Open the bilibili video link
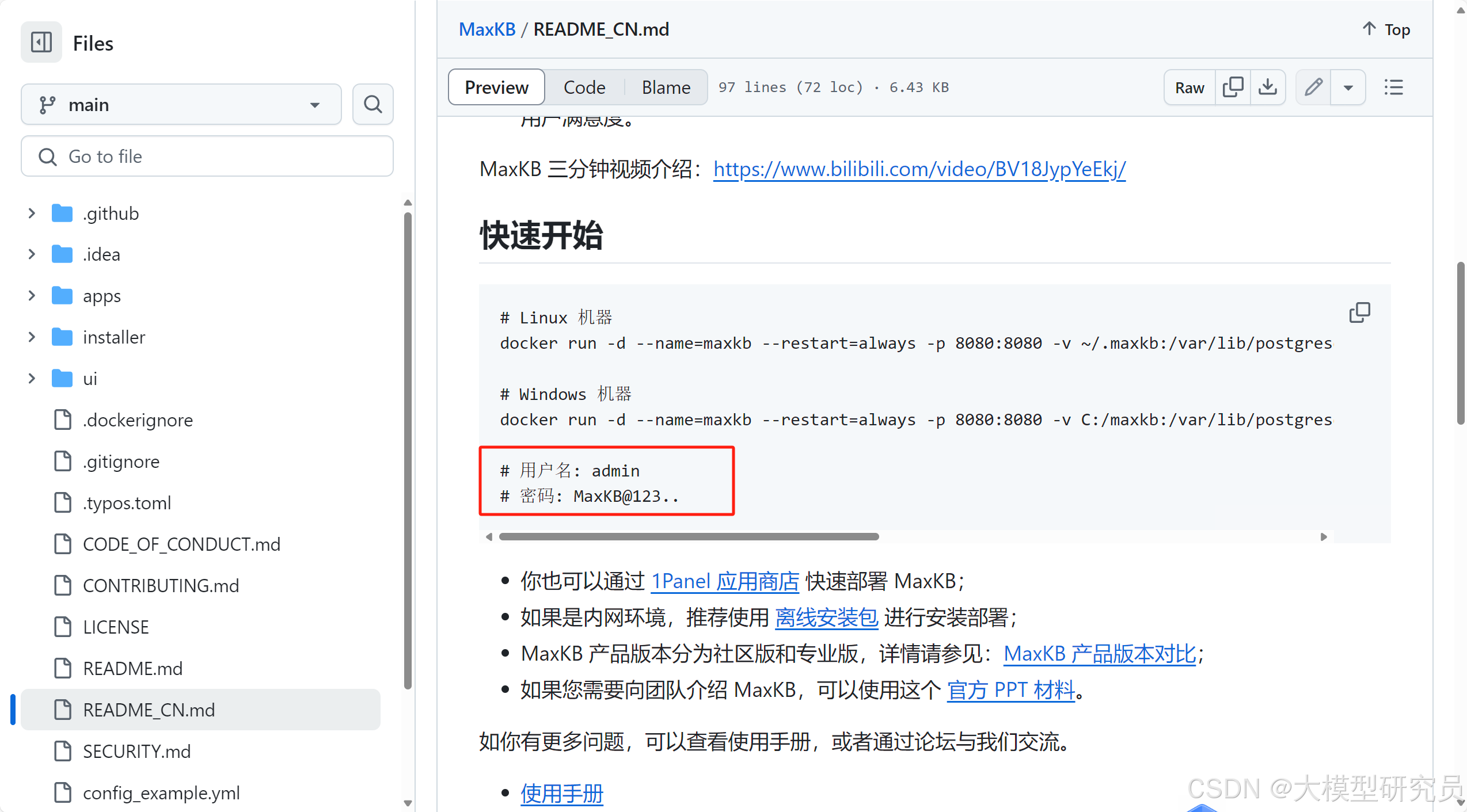Screen dimensions: 1467x812 [x=919, y=169]
